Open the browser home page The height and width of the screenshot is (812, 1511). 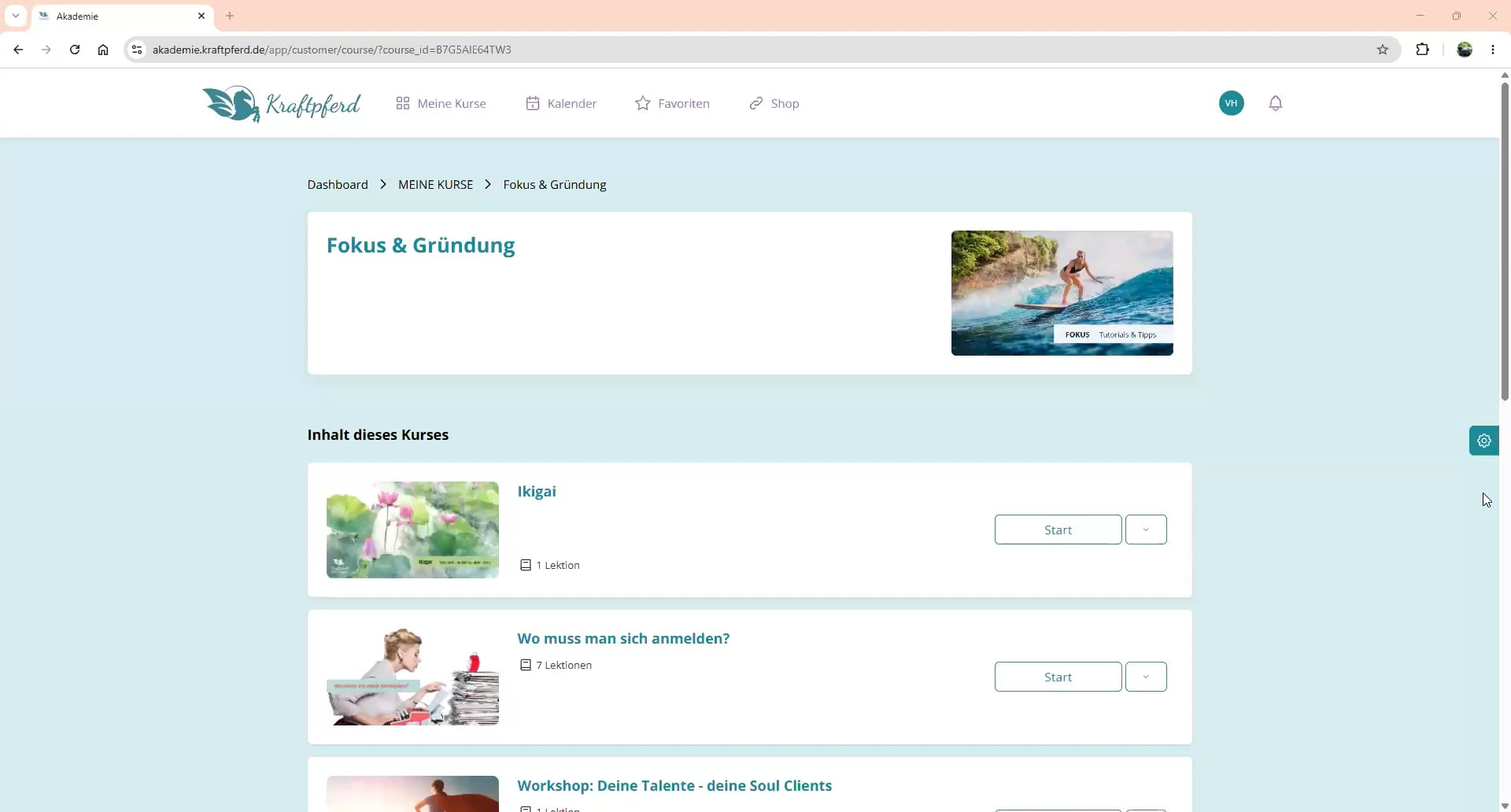point(103,50)
